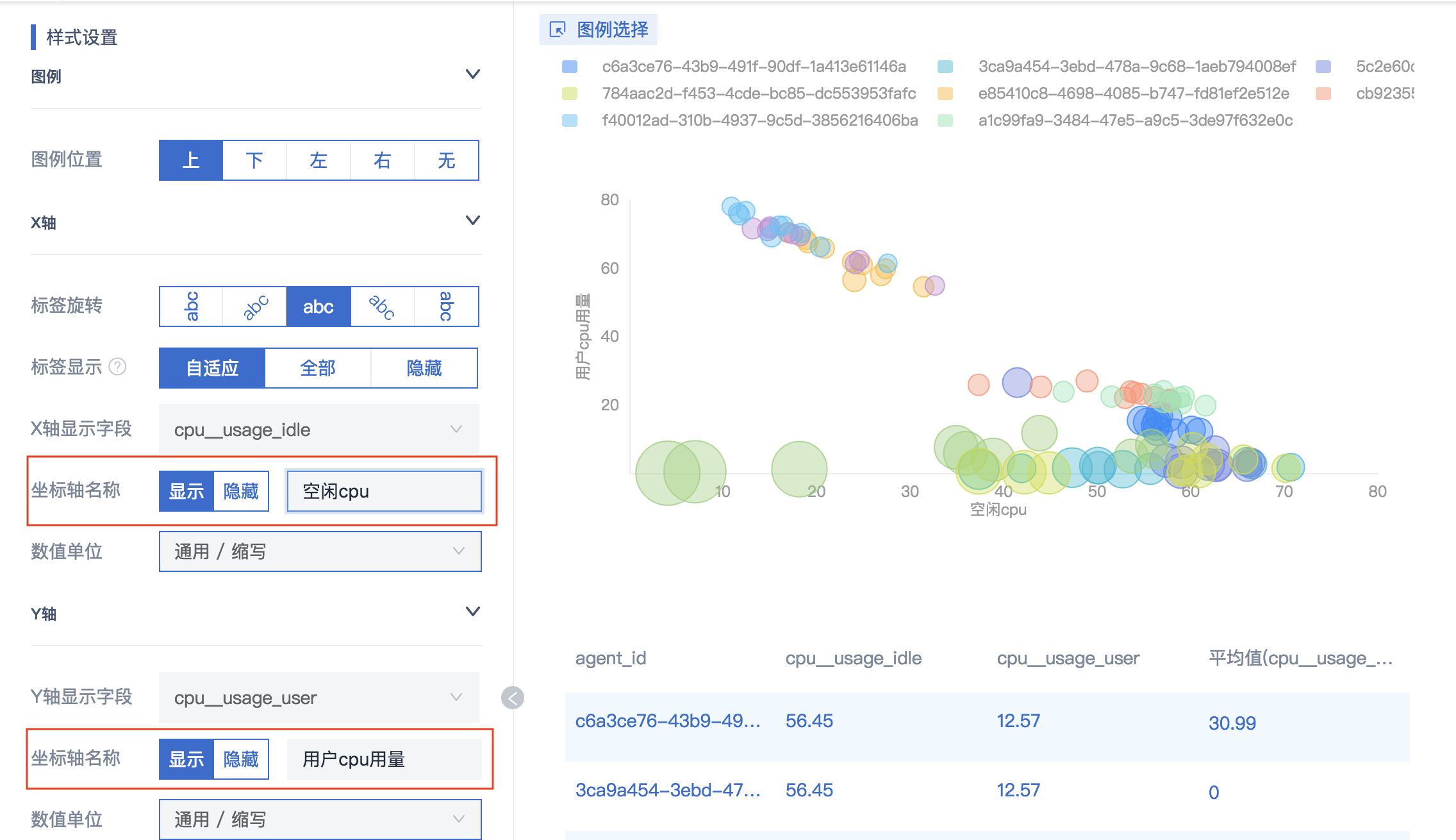
Task: Select horizontal abc label rotation
Action: (x=318, y=307)
